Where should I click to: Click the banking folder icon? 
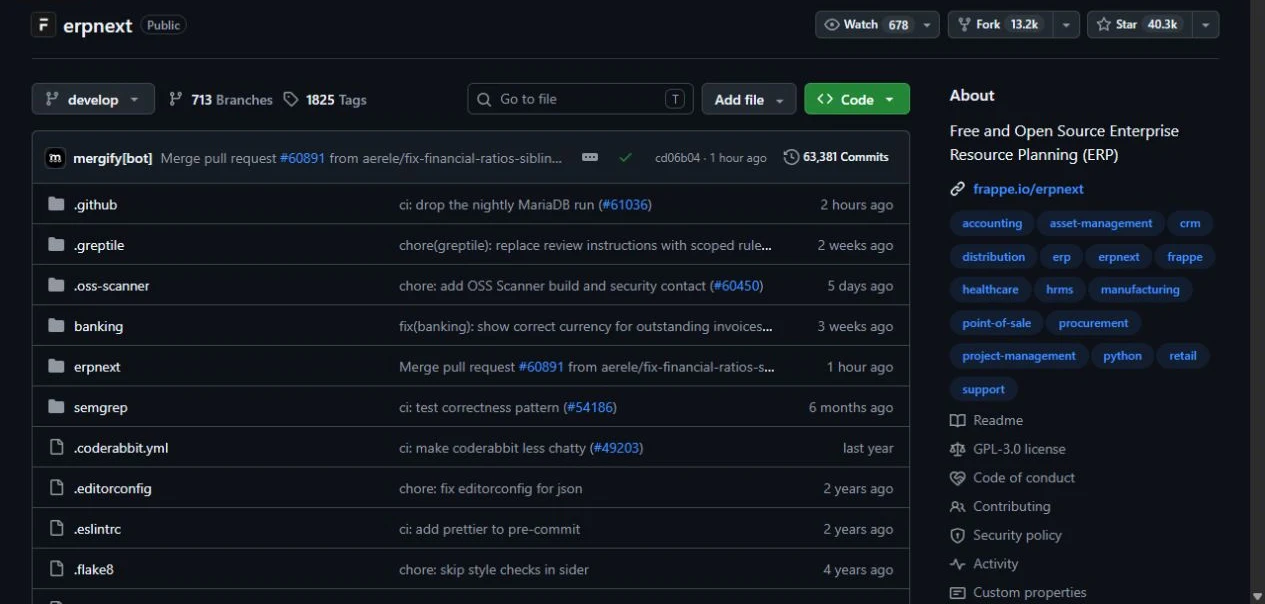click(56, 326)
